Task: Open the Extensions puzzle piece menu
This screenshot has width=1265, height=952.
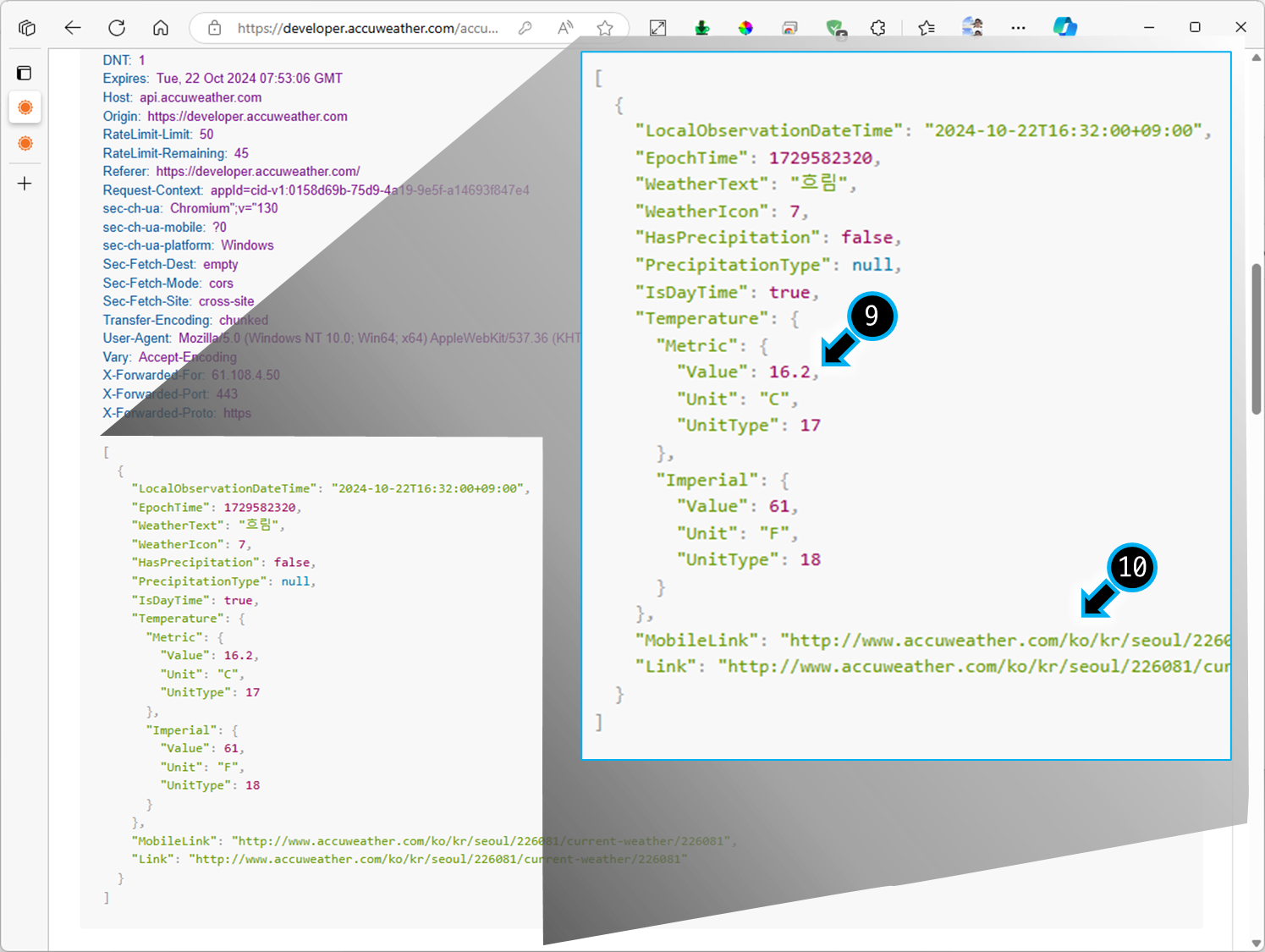Action: (878, 28)
